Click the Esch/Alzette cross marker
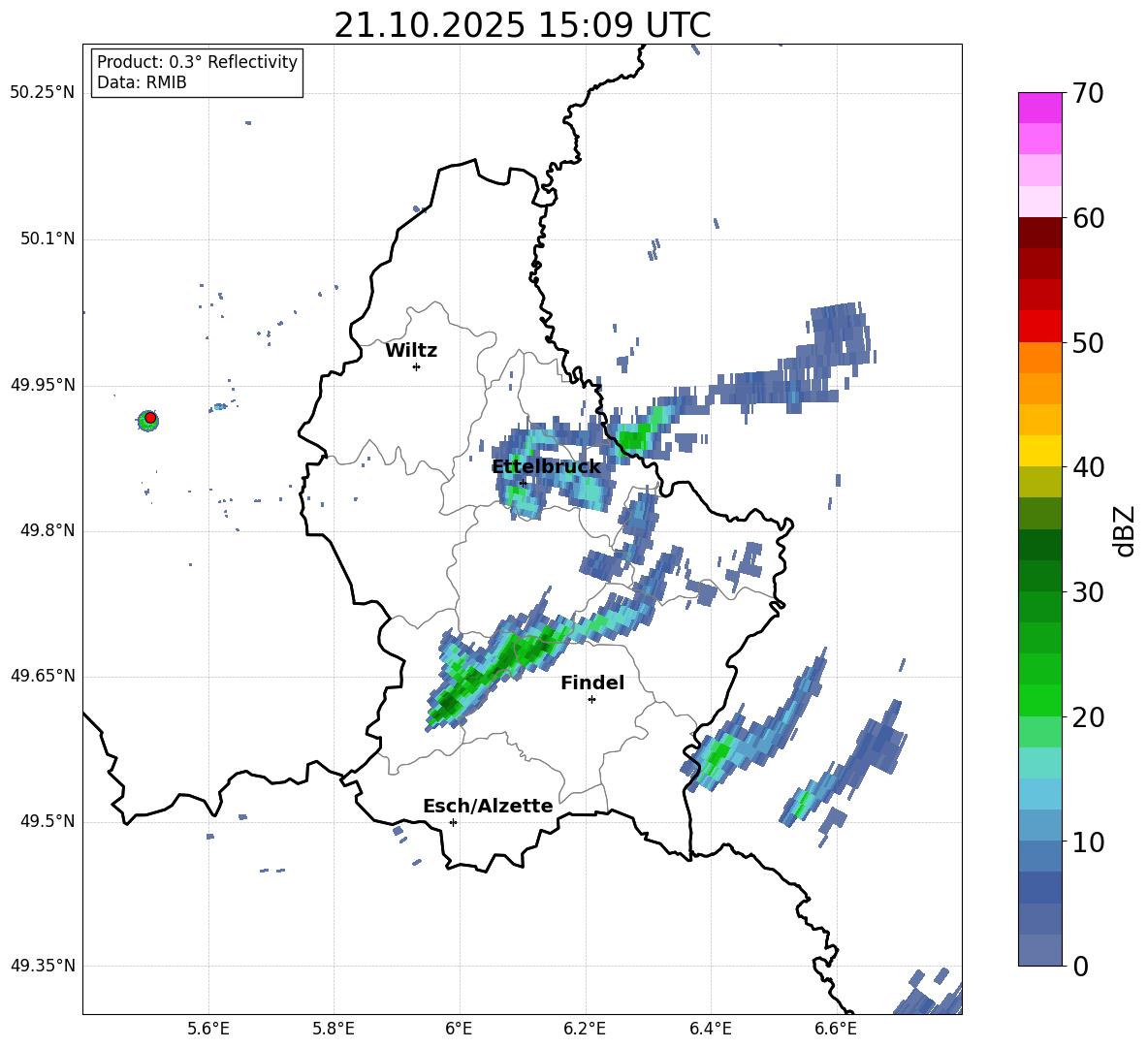 (x=453, y=822)
